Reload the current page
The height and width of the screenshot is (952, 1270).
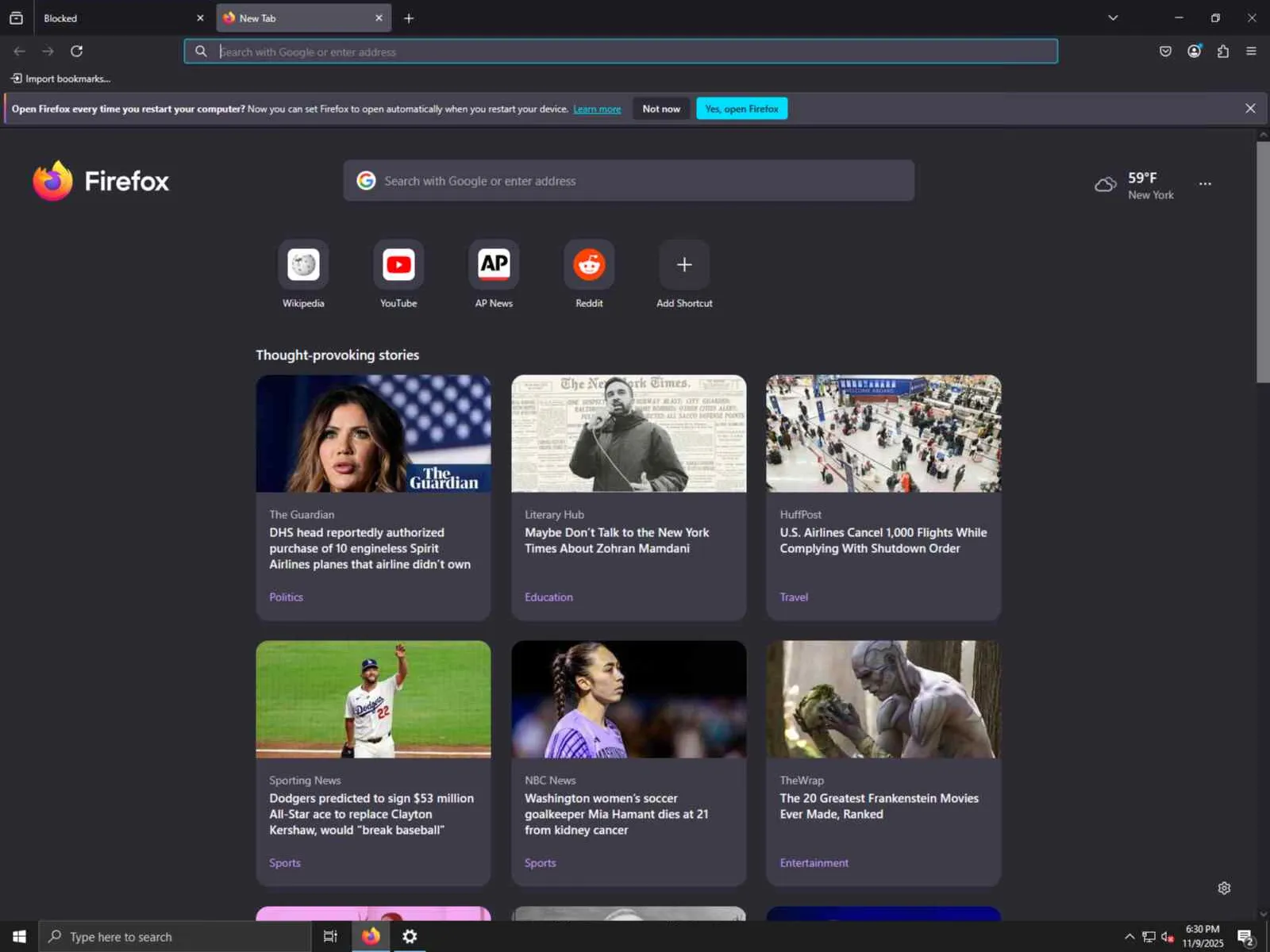tap(77, 52)
